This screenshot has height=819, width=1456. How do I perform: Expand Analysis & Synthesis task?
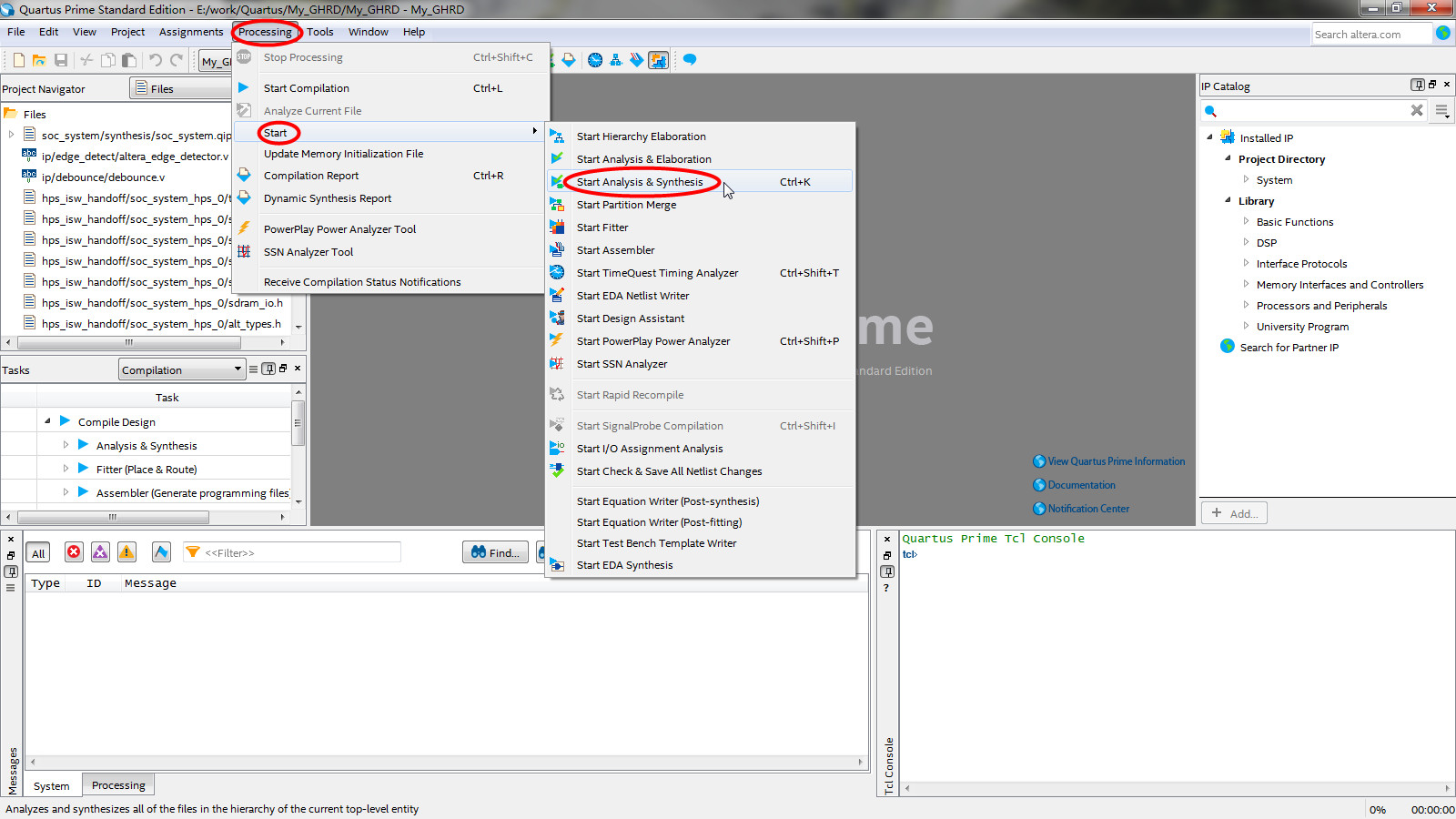[x=66, y=445]
